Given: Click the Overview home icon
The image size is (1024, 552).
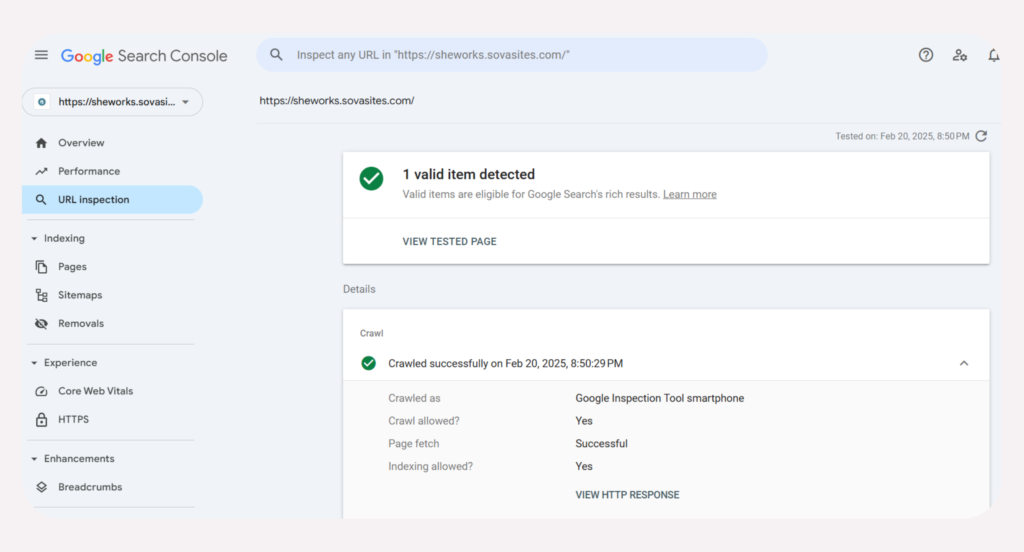Looking at the screenshot, I should coord(41,142).
